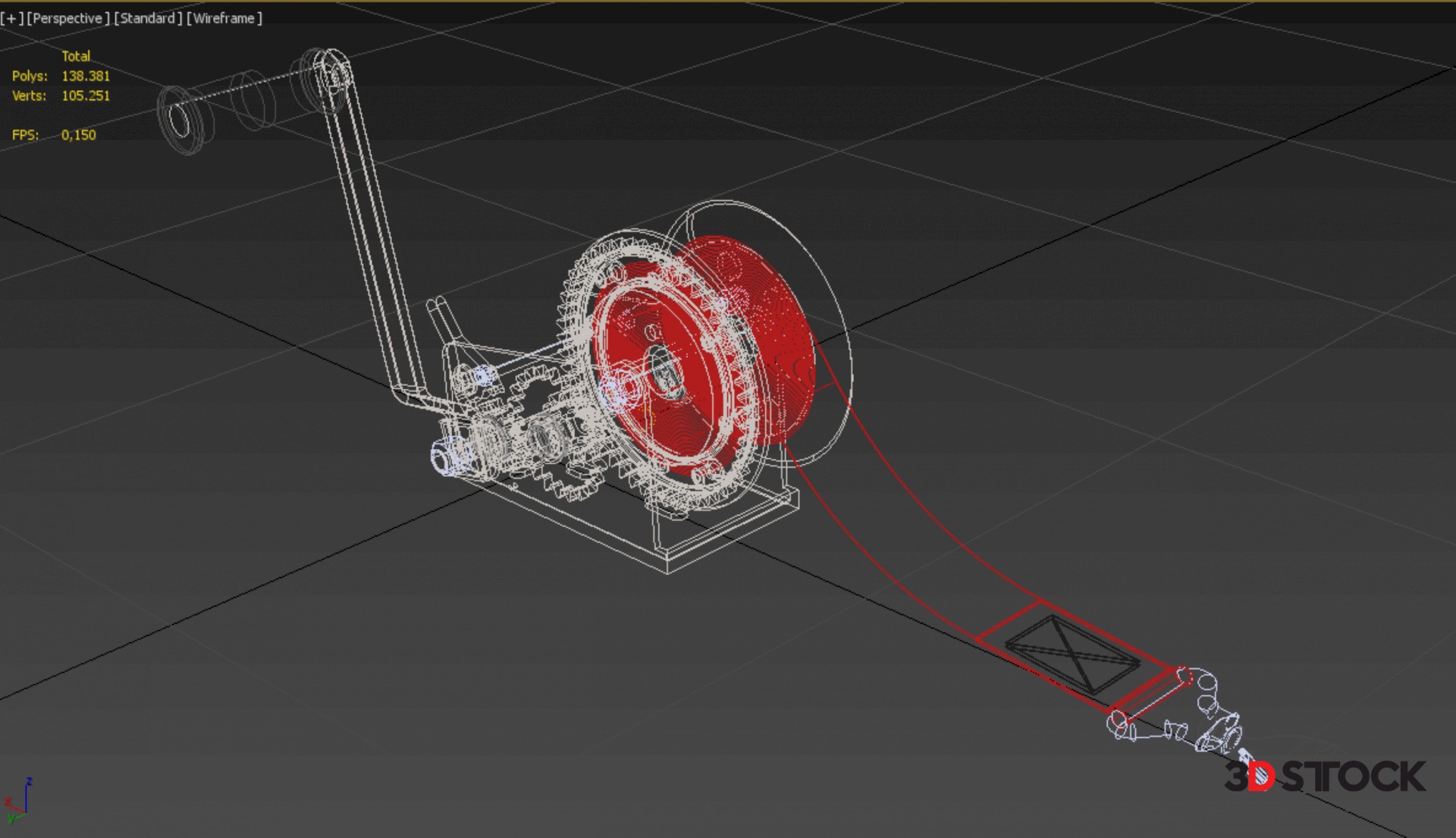This screenshot has width=1456, height=838.
Task: Select the ratchet pawl lever
Action: [447, 322]
